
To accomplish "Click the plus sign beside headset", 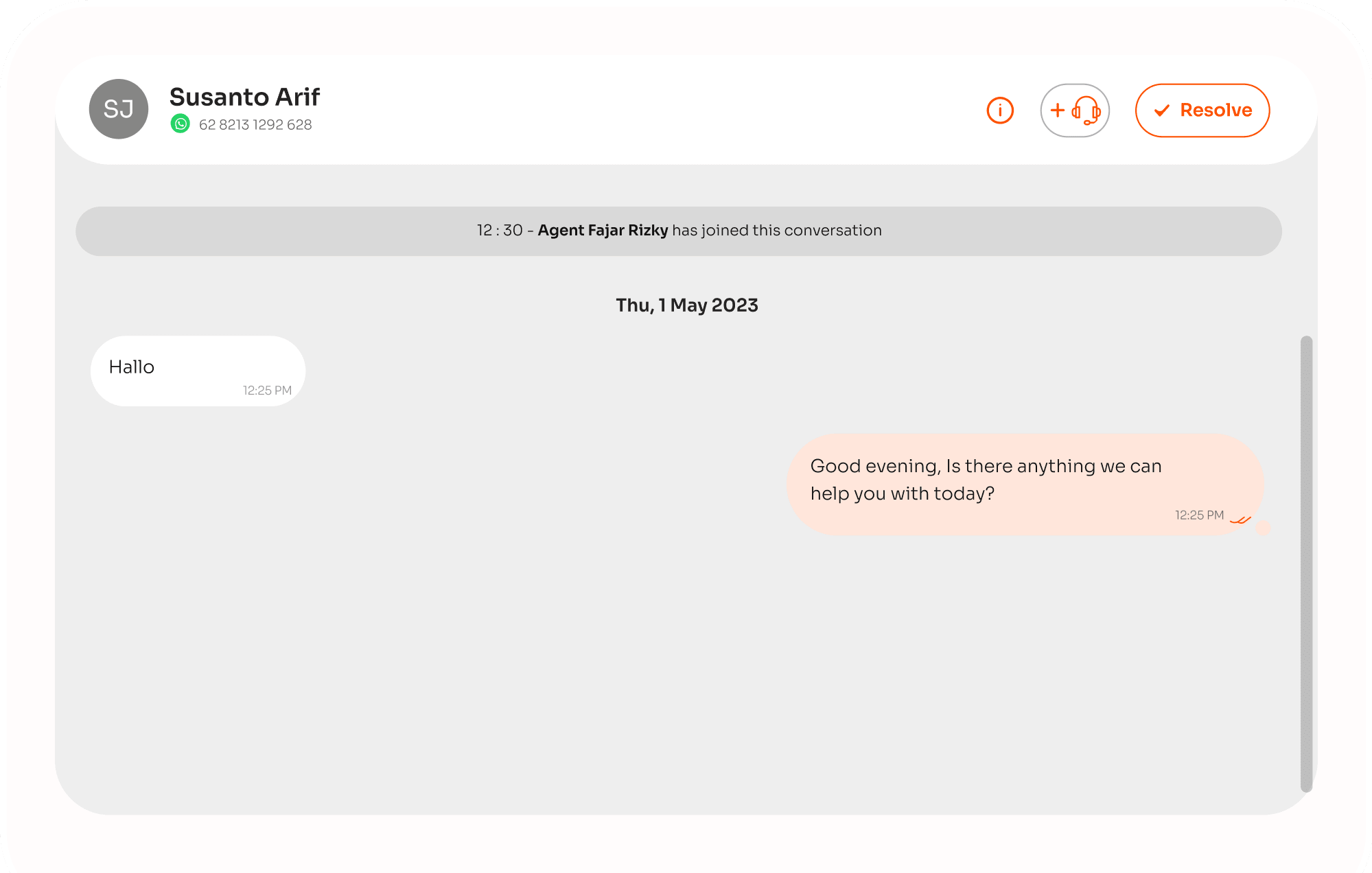I will tap(1058, 110).
